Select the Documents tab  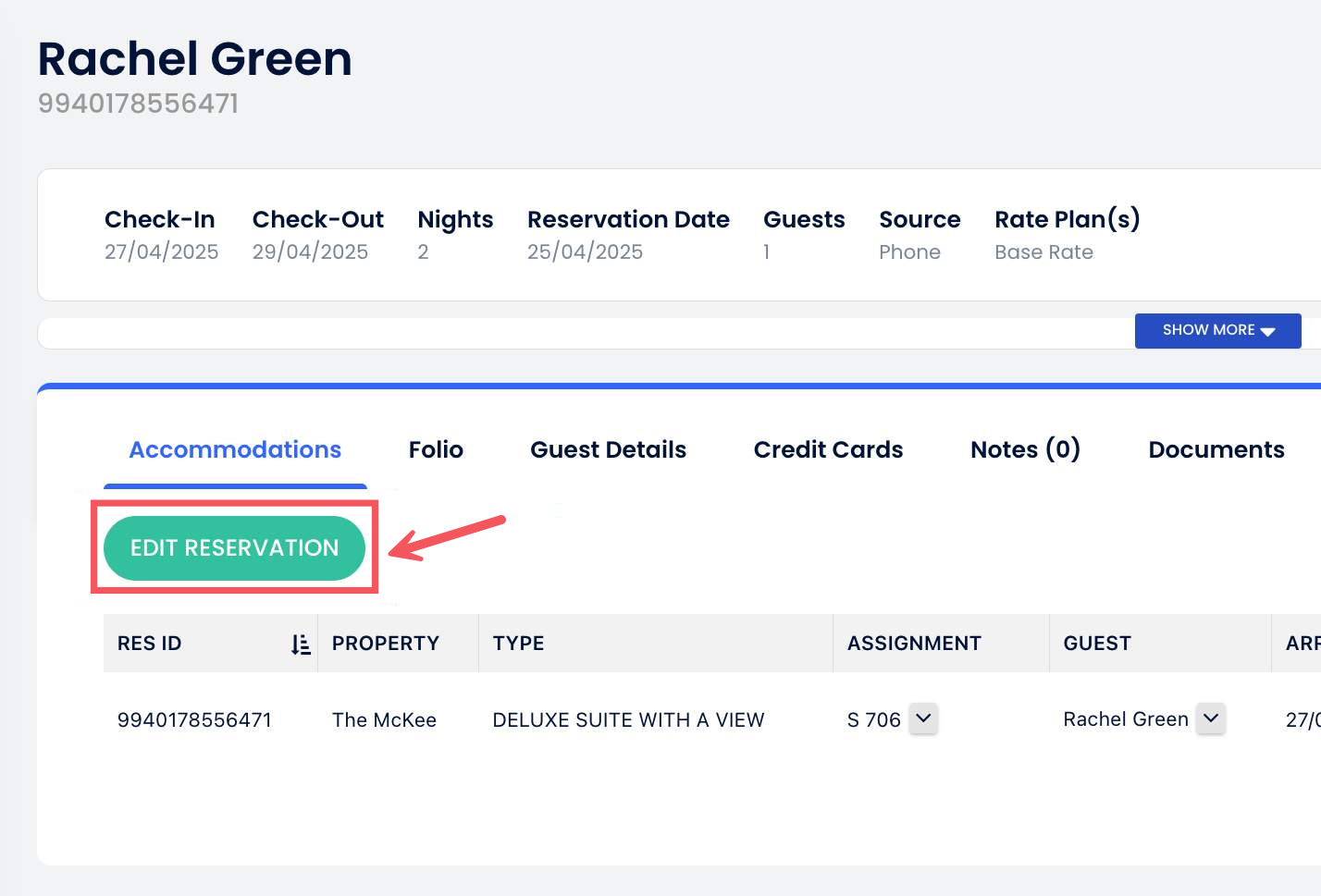[x=1216, y=450]
